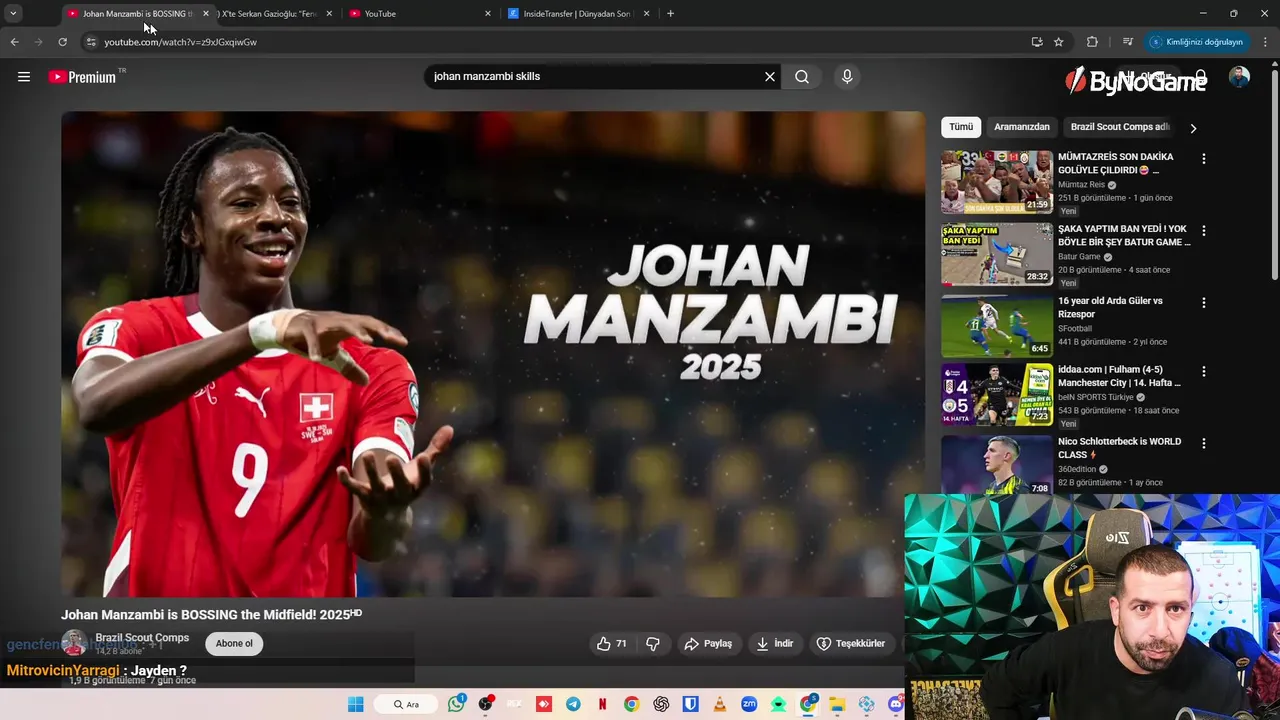Open the Nico Schlotterbeck is WORLD CLASS title
Viewport: 1280px width, 720px height.
pos(1119,448)
